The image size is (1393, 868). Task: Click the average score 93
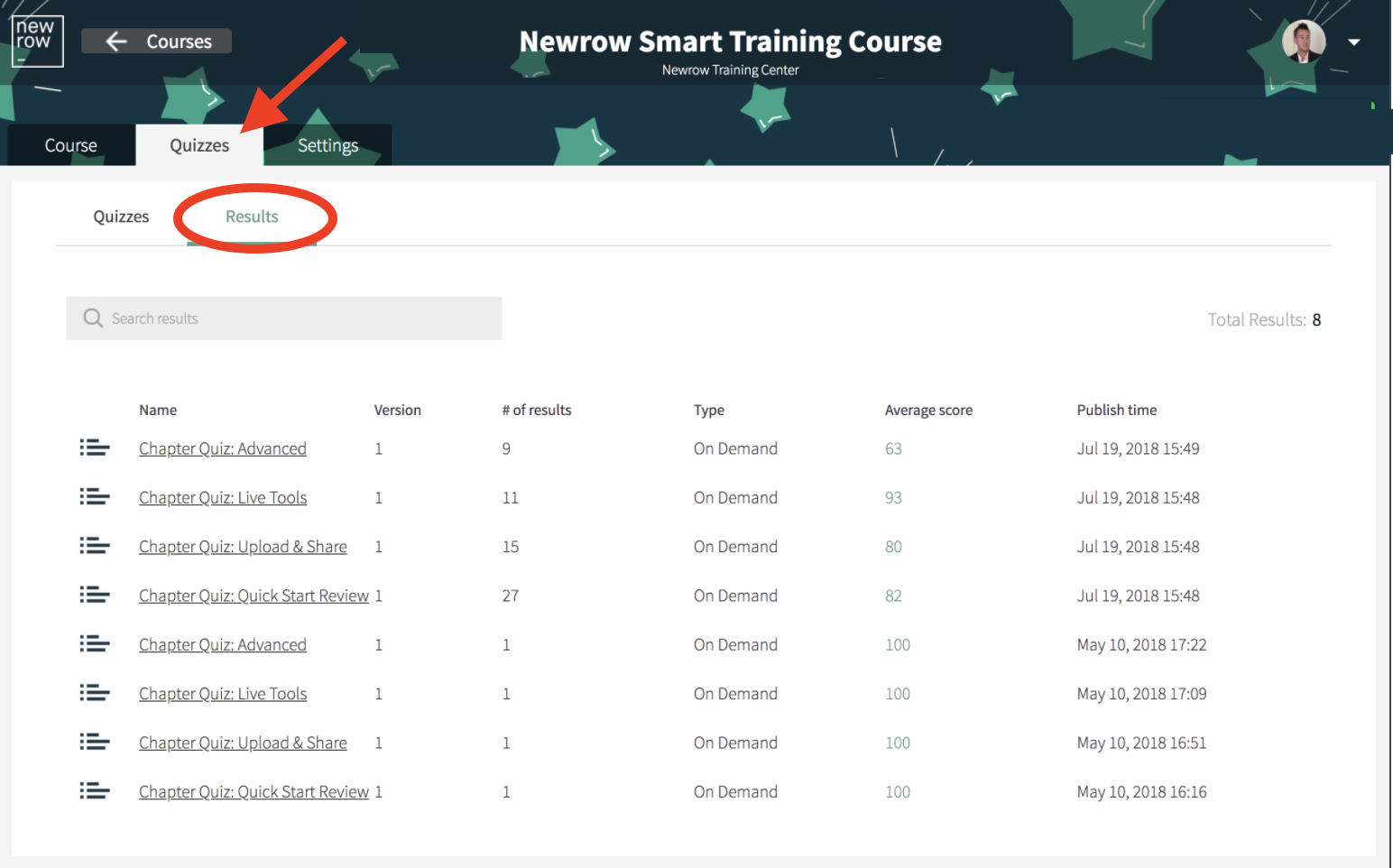click(893, 497)
